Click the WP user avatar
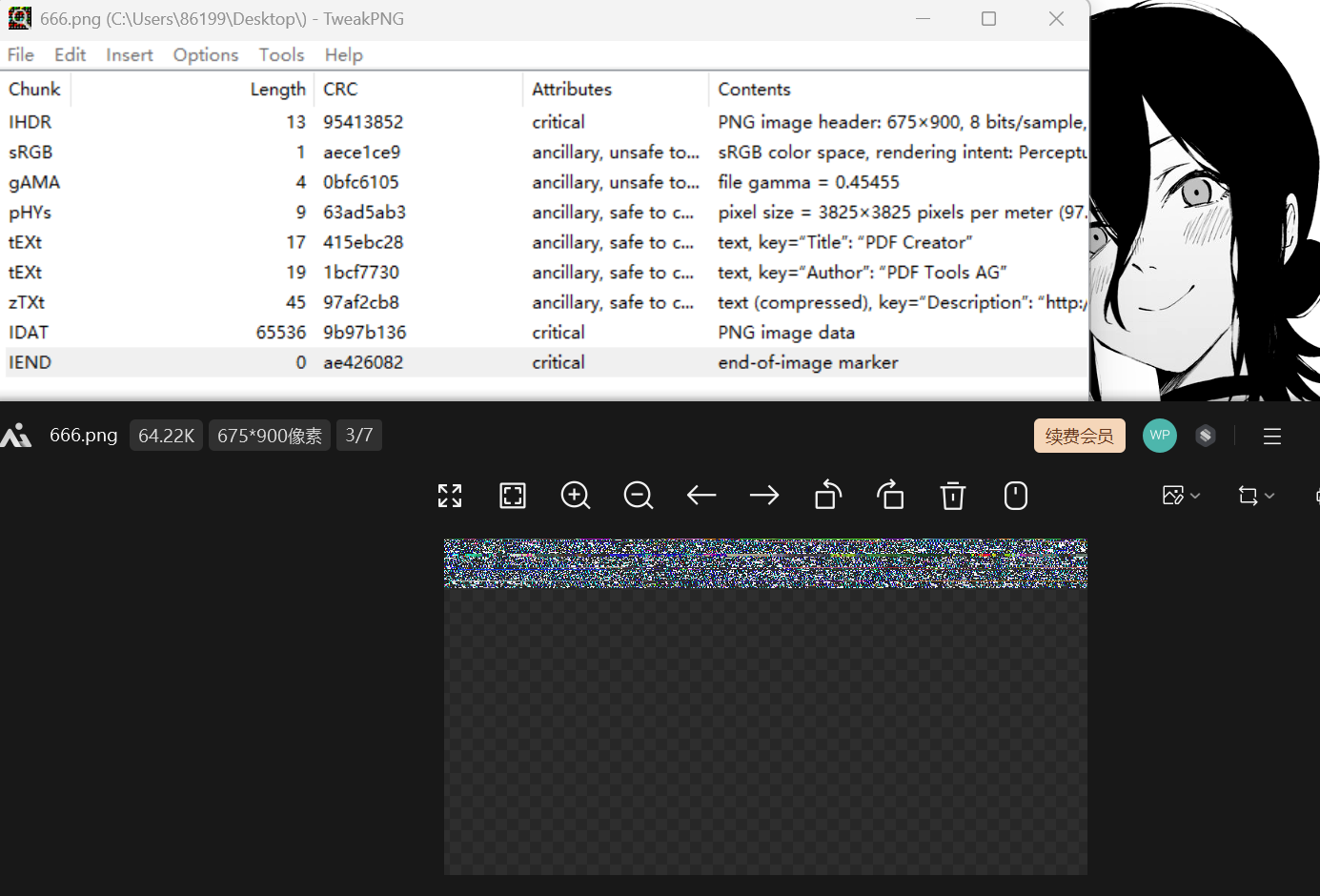Screen dimensions: 1320x896 [x=1160, y=436]
